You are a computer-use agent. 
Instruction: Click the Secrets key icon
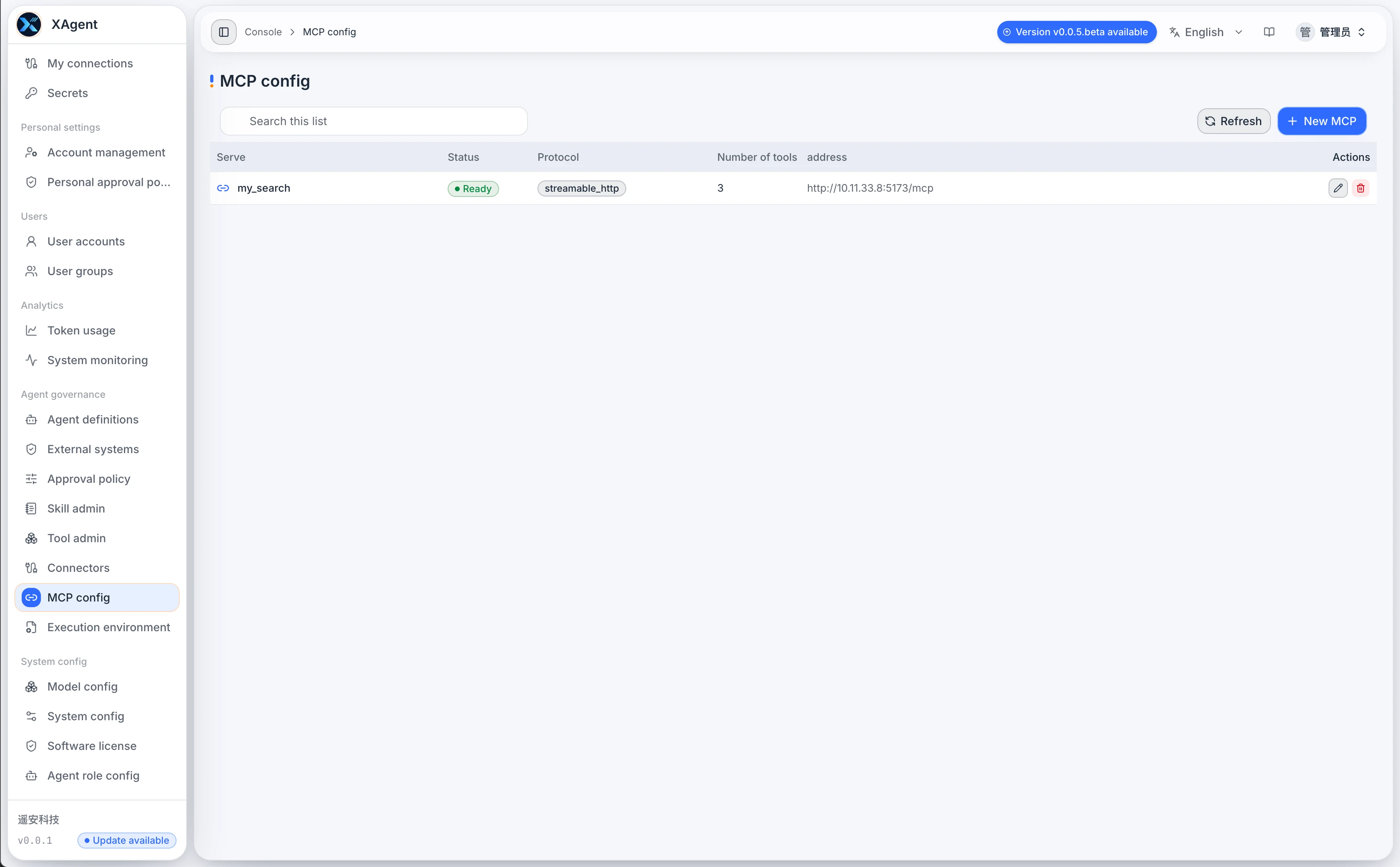click(x=32, y=93)
